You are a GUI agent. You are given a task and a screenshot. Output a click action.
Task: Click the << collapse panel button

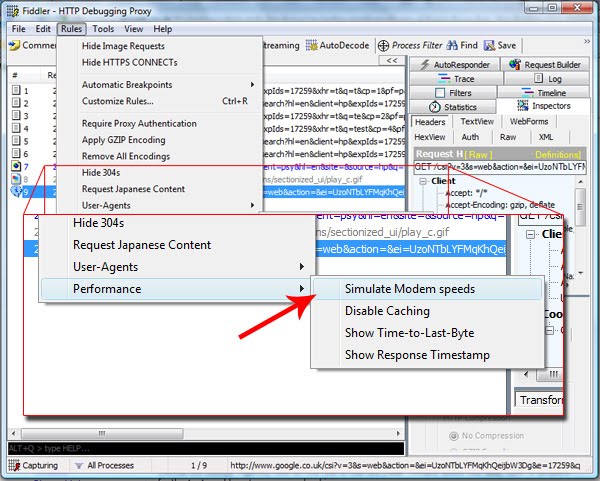point(392,60)
